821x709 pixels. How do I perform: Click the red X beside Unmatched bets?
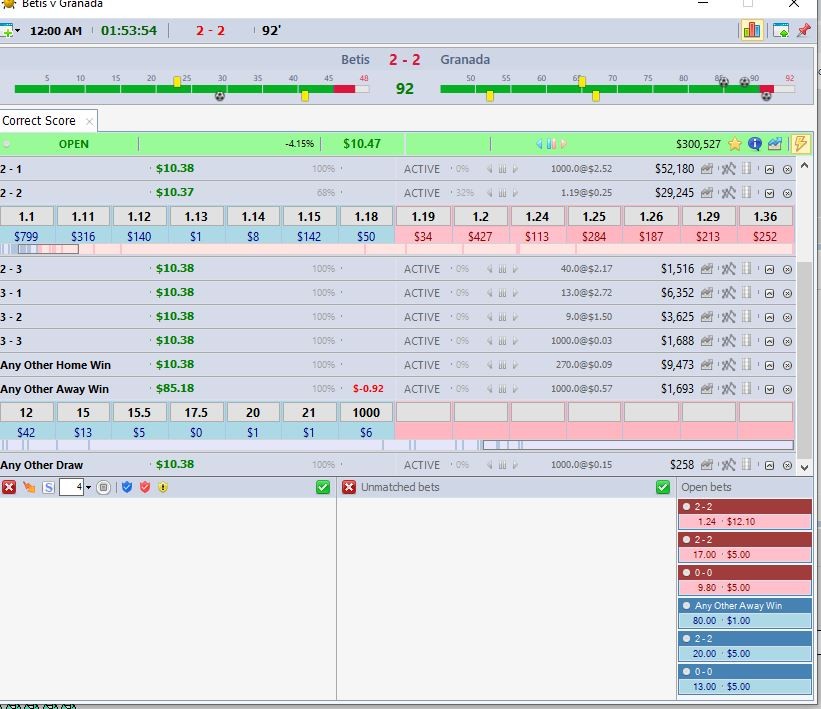point(349,487)
